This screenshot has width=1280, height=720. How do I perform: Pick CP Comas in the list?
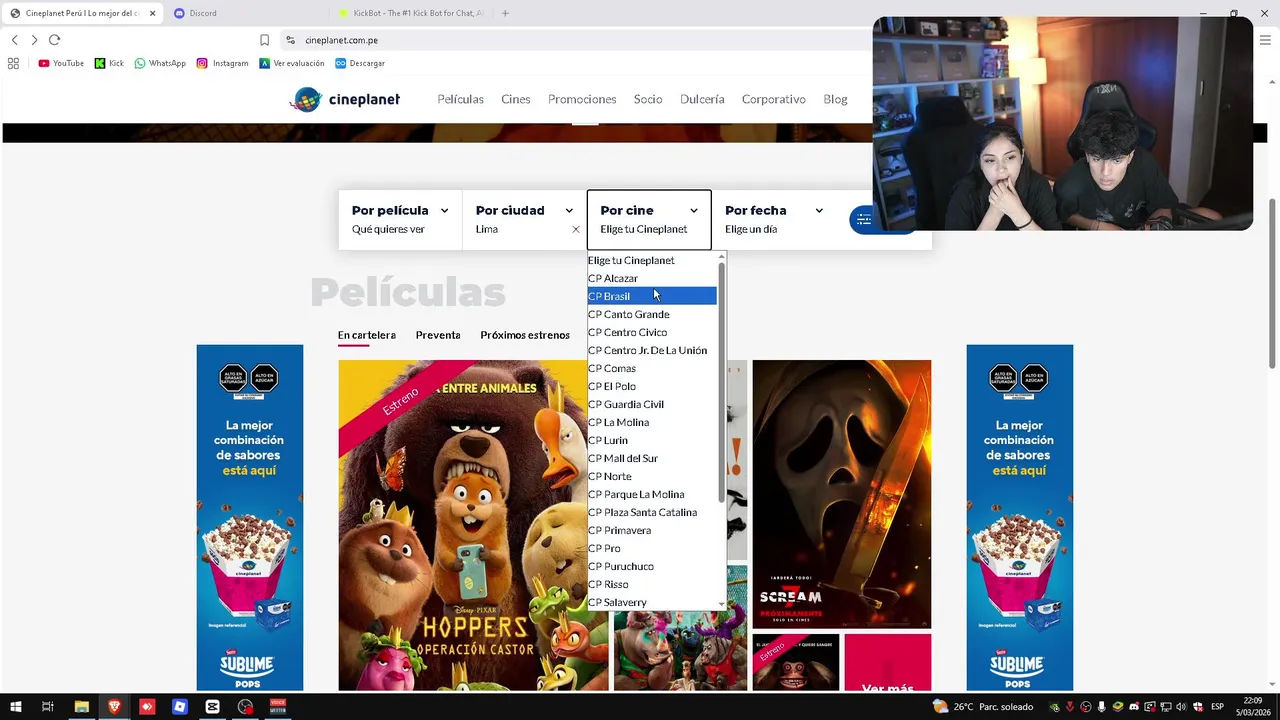point(652,368)
